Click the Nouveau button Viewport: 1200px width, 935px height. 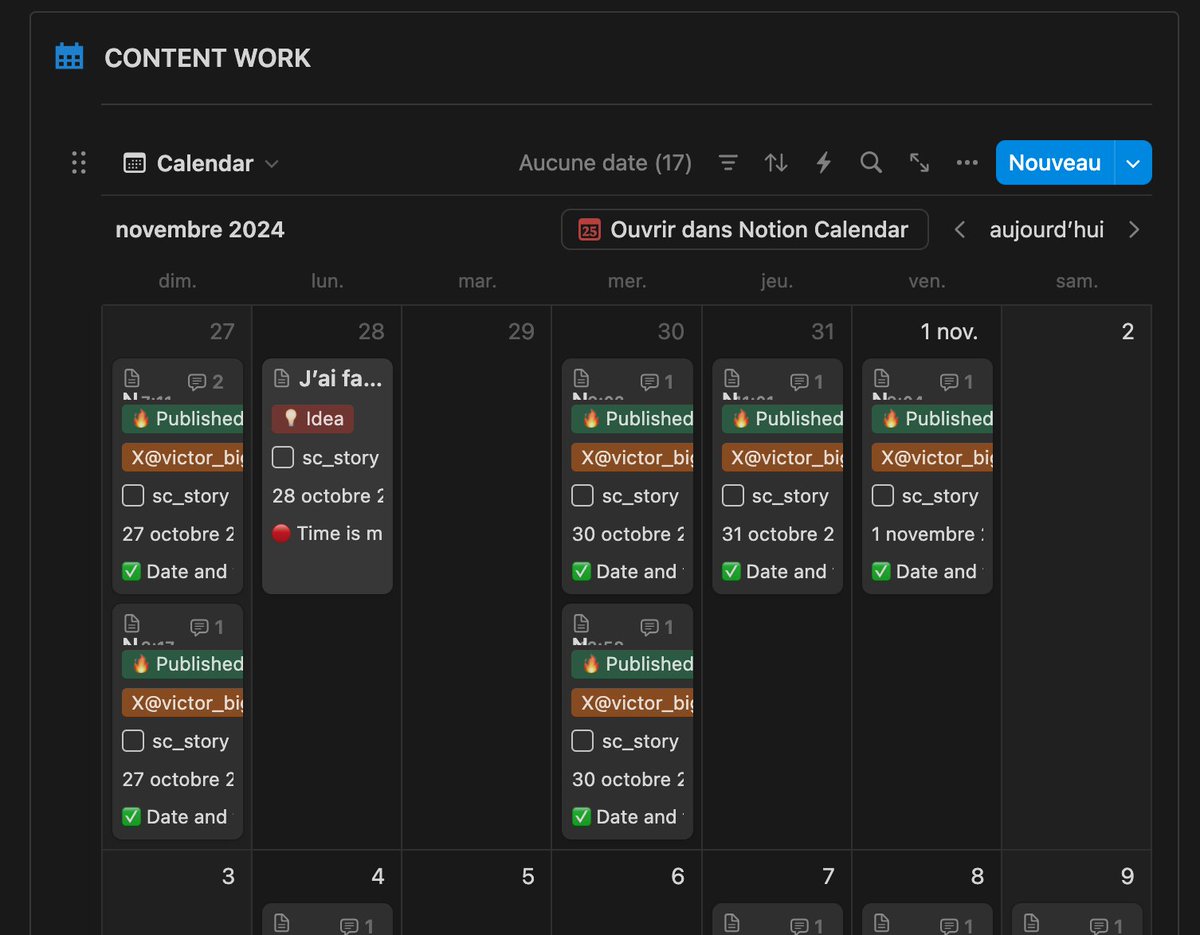click(1055, 163)
